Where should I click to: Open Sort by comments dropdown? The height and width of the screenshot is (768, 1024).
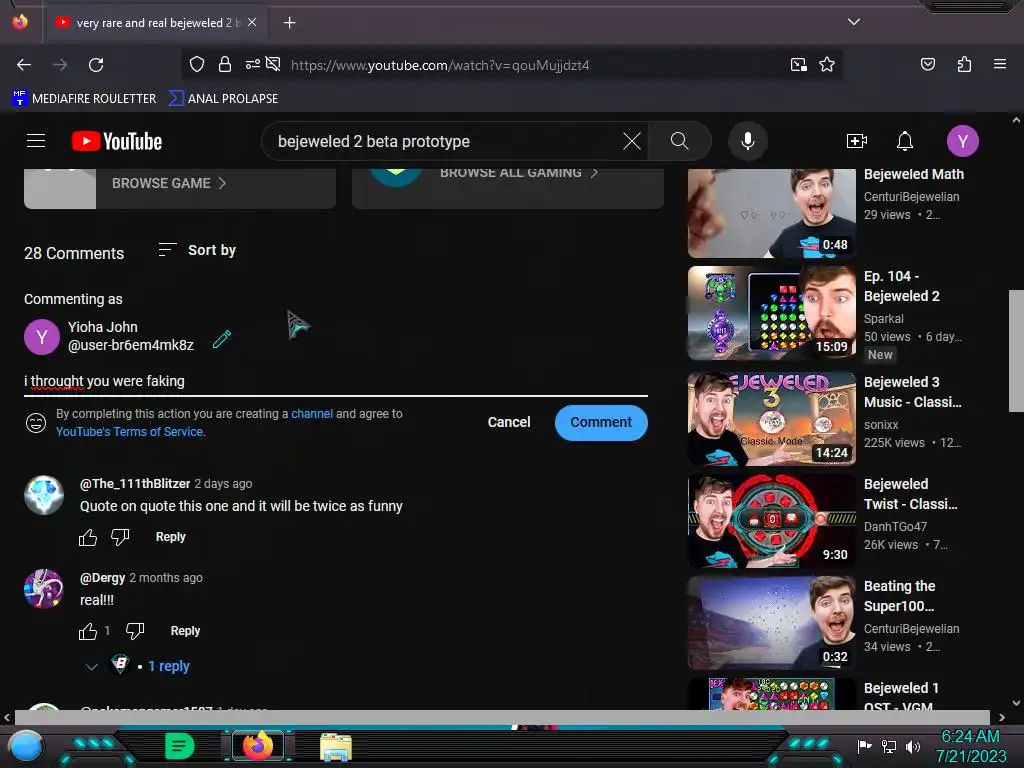click(197, 250)
